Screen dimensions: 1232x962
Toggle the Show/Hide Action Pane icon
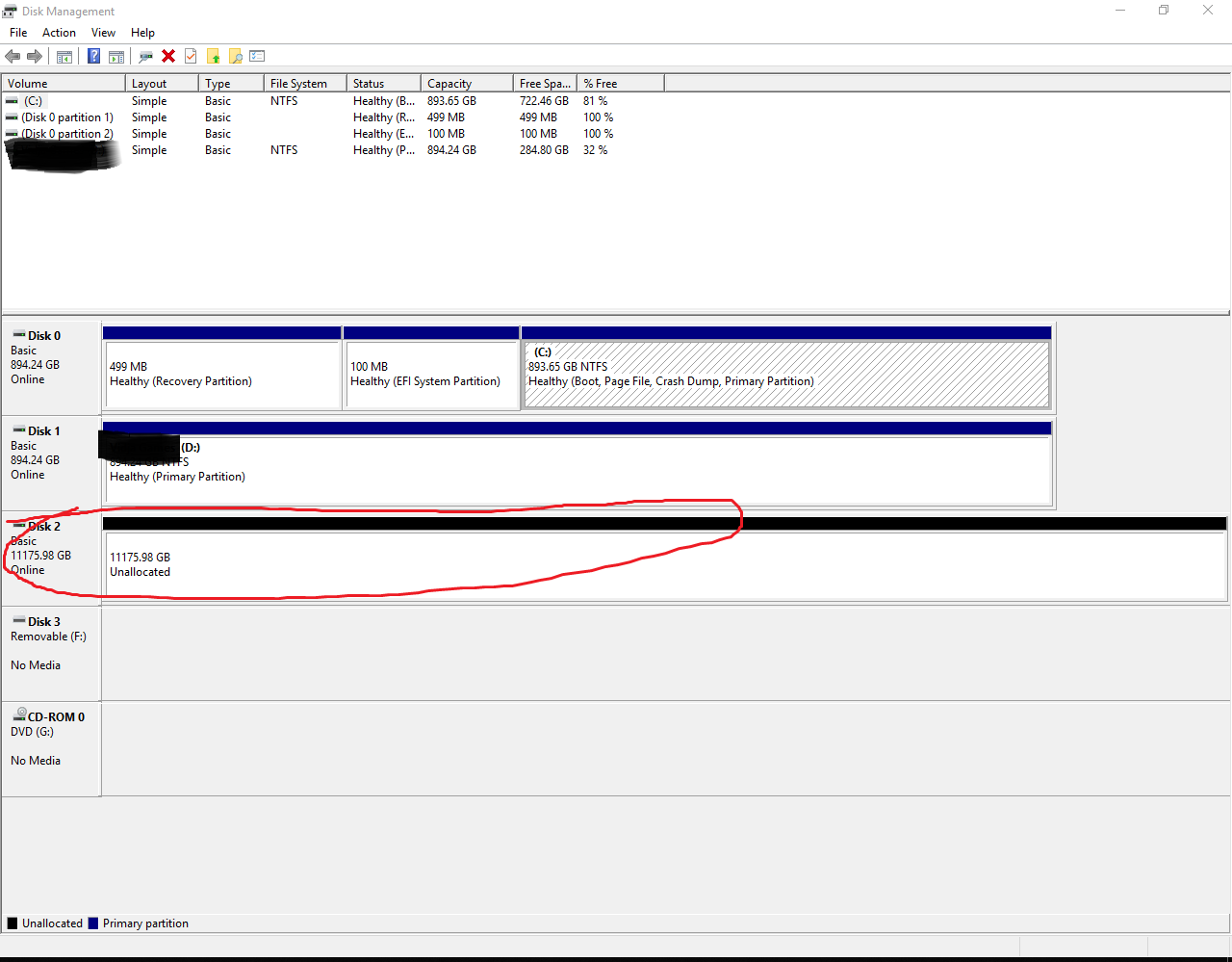tap(116, 57)
